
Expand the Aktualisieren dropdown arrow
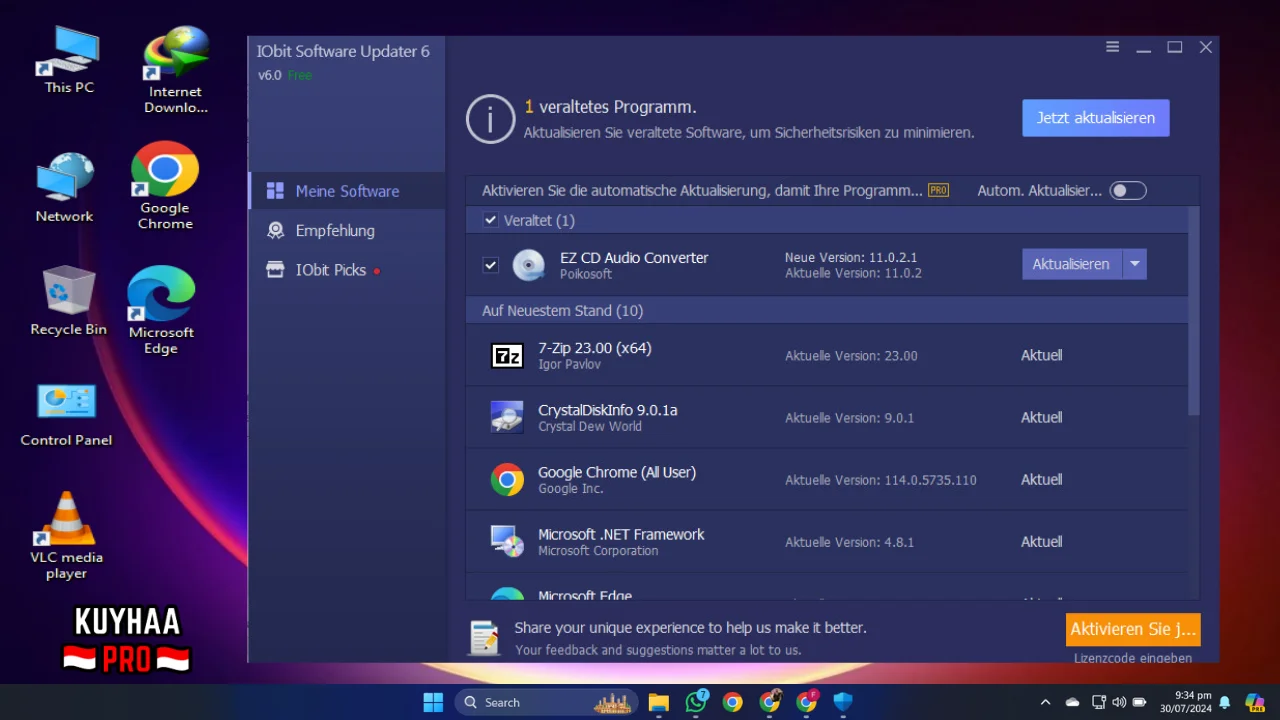1134,264
